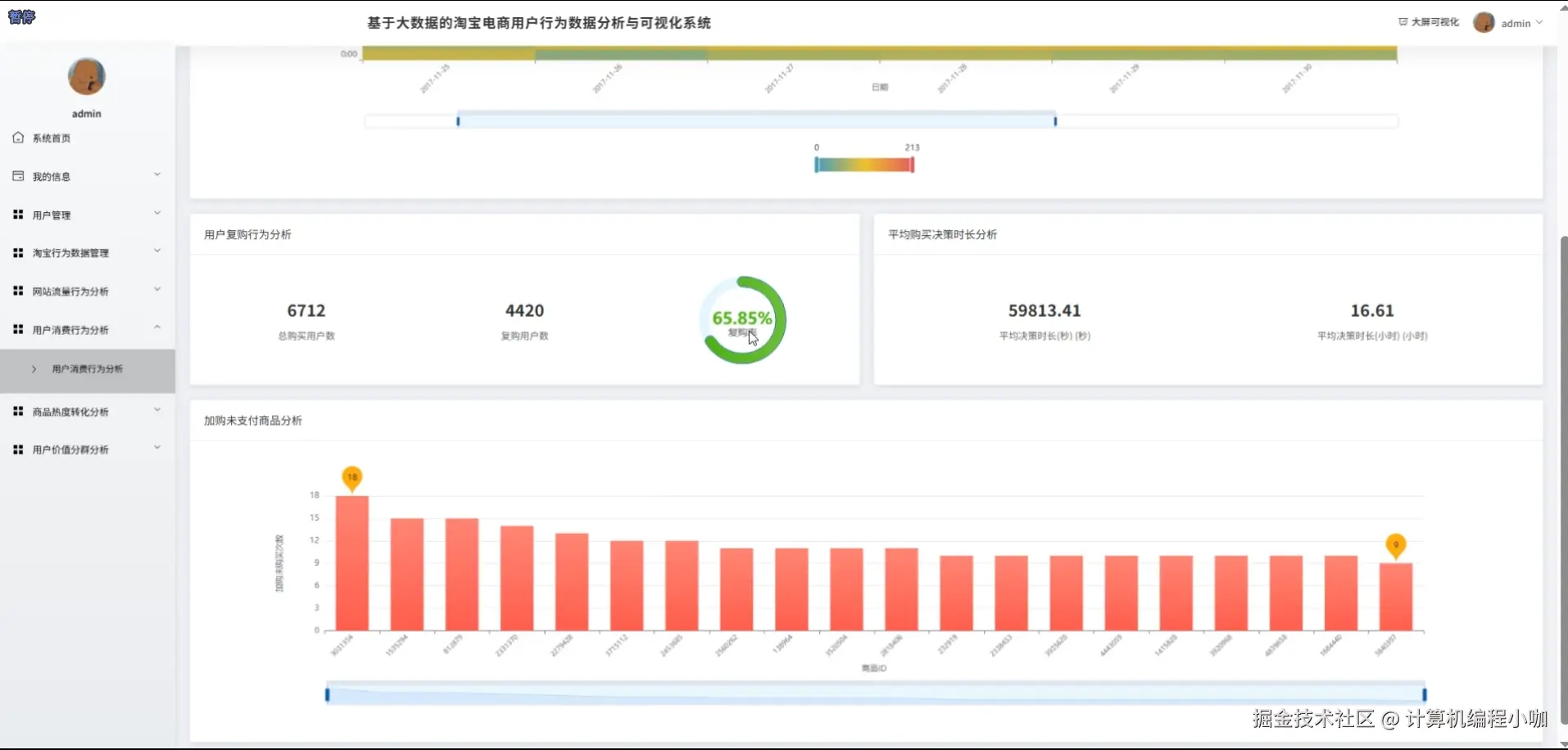Collapse the 用户消费行为分析 menu chevron
The image size is (1568, 750).
(156, 327)
